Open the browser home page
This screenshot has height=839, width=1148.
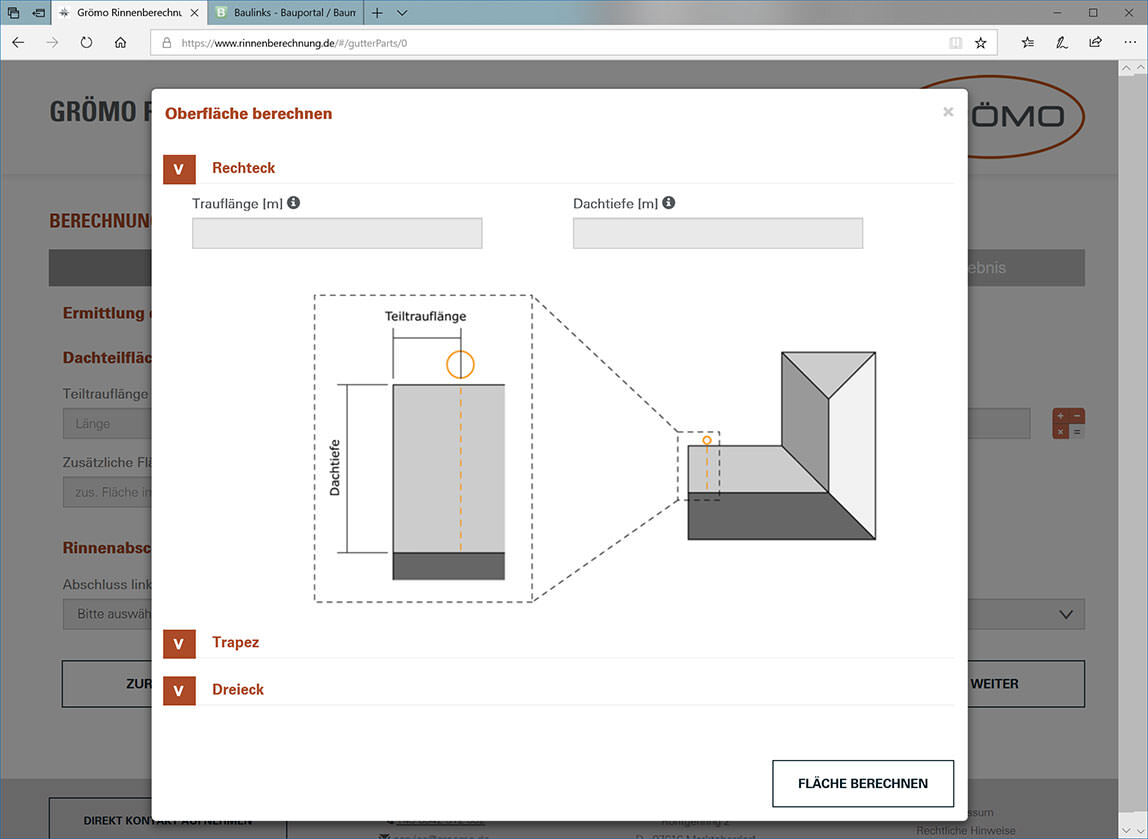pyautogui.click(x=120, y=42)
